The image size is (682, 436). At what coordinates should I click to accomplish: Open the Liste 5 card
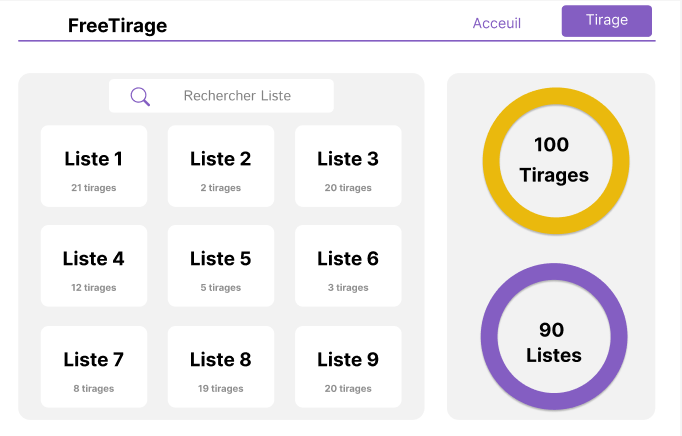(221, 266)
